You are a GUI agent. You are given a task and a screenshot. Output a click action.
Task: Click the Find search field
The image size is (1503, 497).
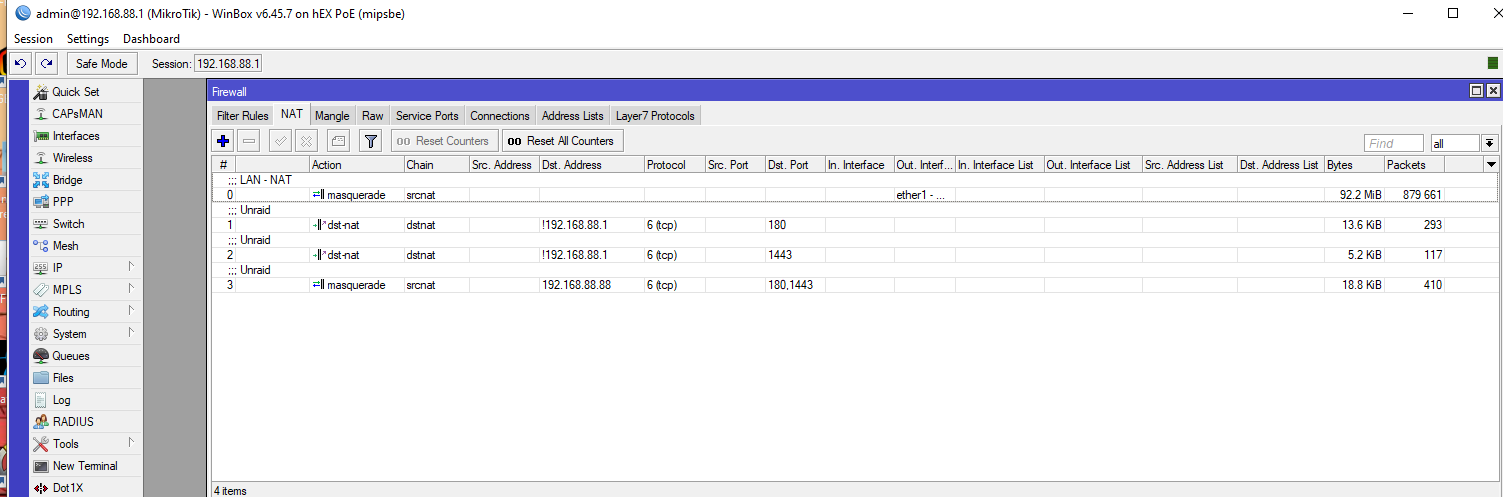point(1393,144)
